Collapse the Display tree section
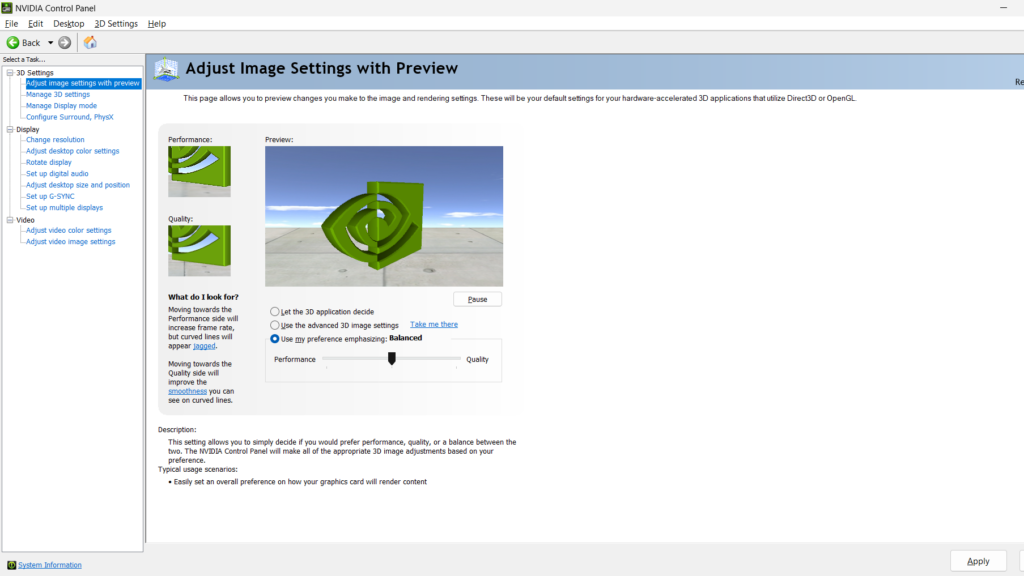The image size is (1024, 576). click(x=9, y=129)
